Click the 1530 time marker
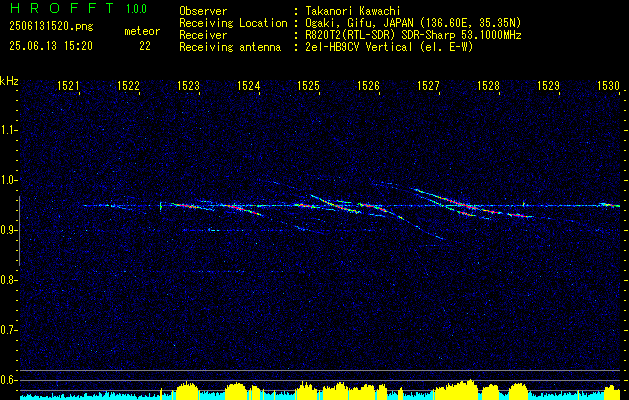Image resolution: width=629 pixels, height=400 pixels. tap(609, 85)
